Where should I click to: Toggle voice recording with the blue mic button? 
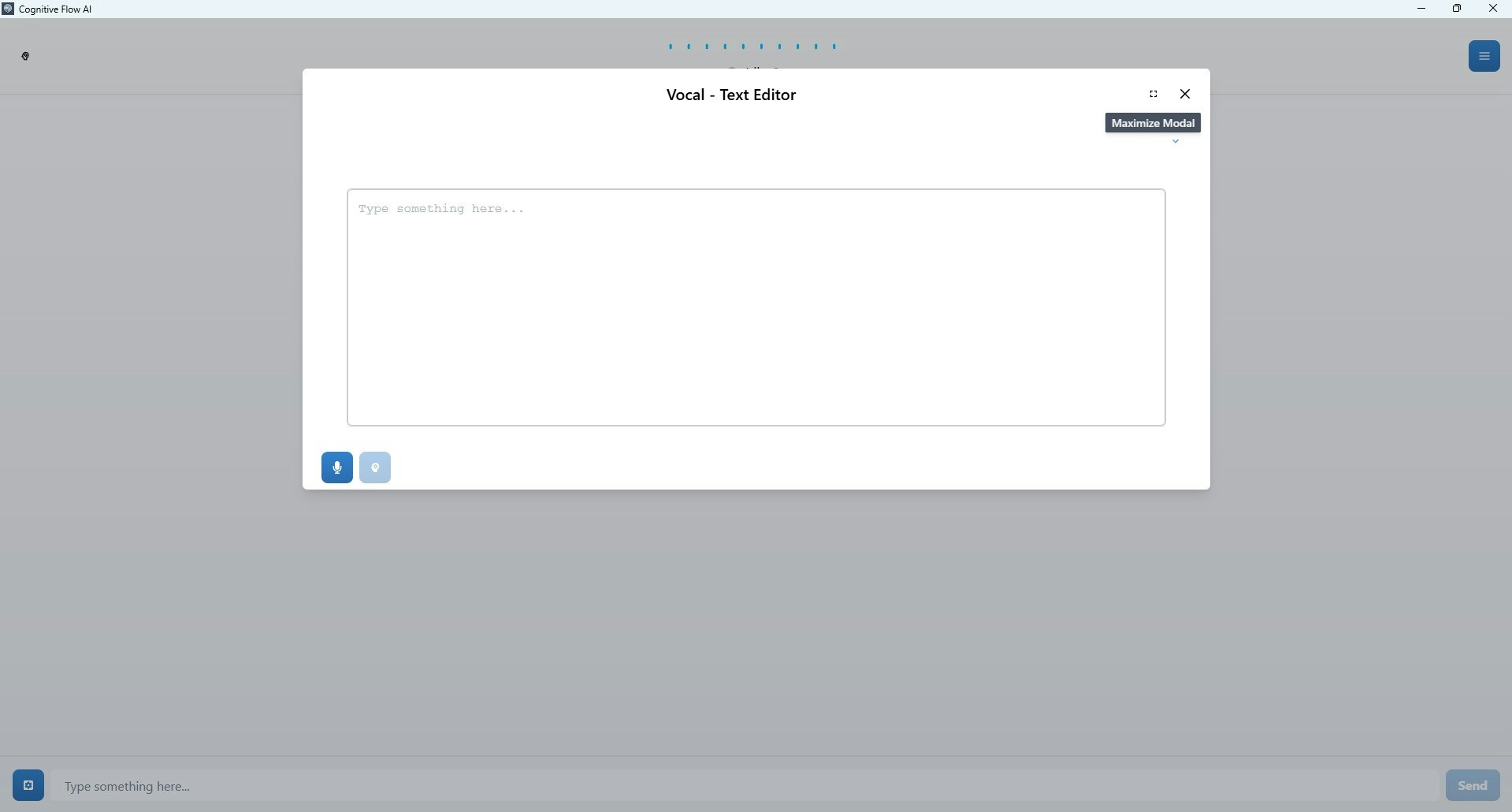tap(336, 467)
